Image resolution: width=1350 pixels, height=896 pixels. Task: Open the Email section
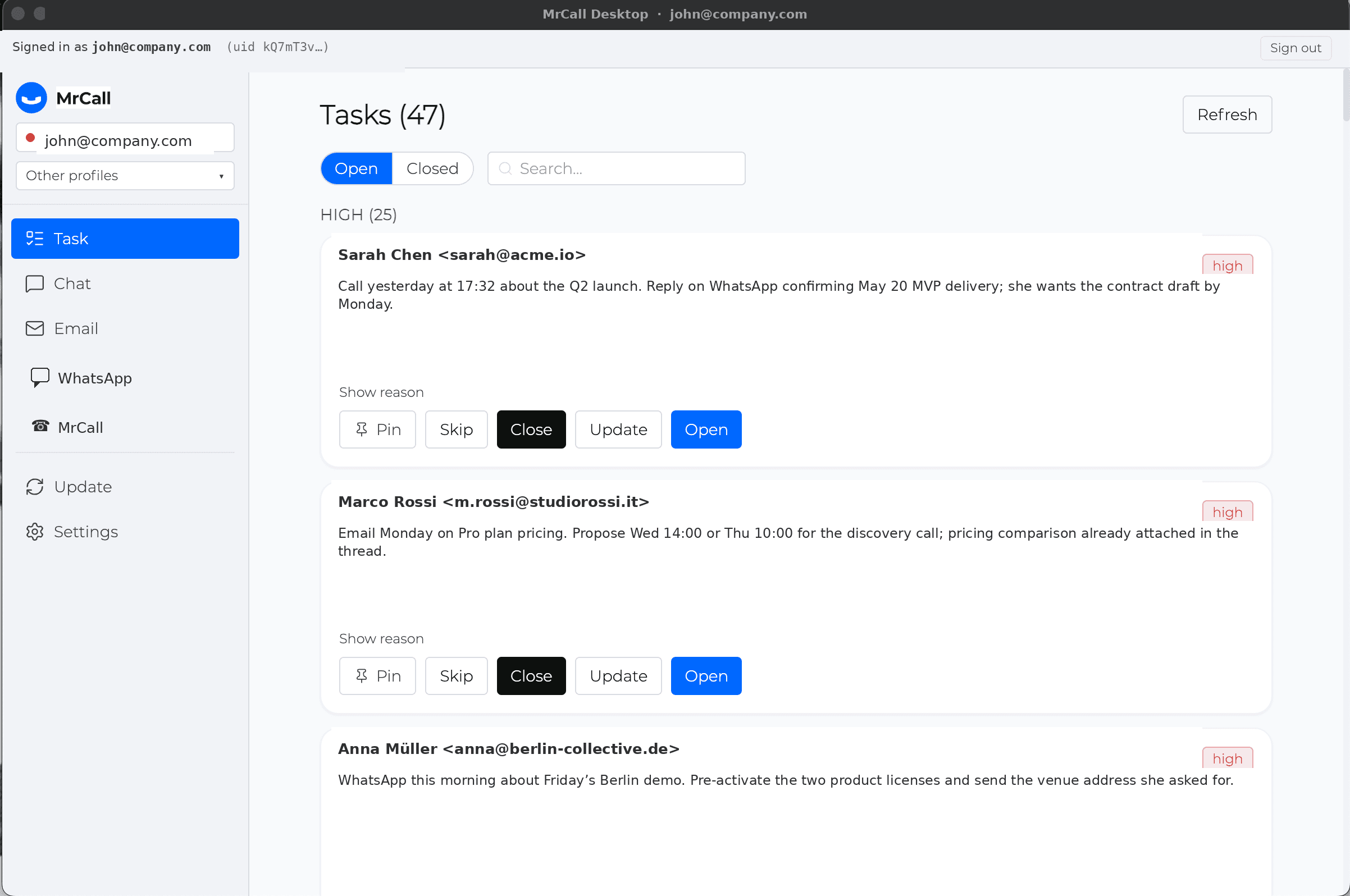pos(125,328)
